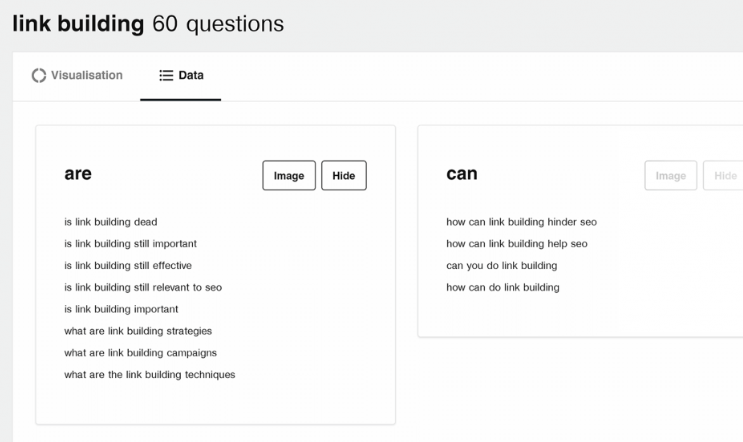Click 'what are link building strategies'
Viewport: 743px width, 442px height.
click(138, 331)
